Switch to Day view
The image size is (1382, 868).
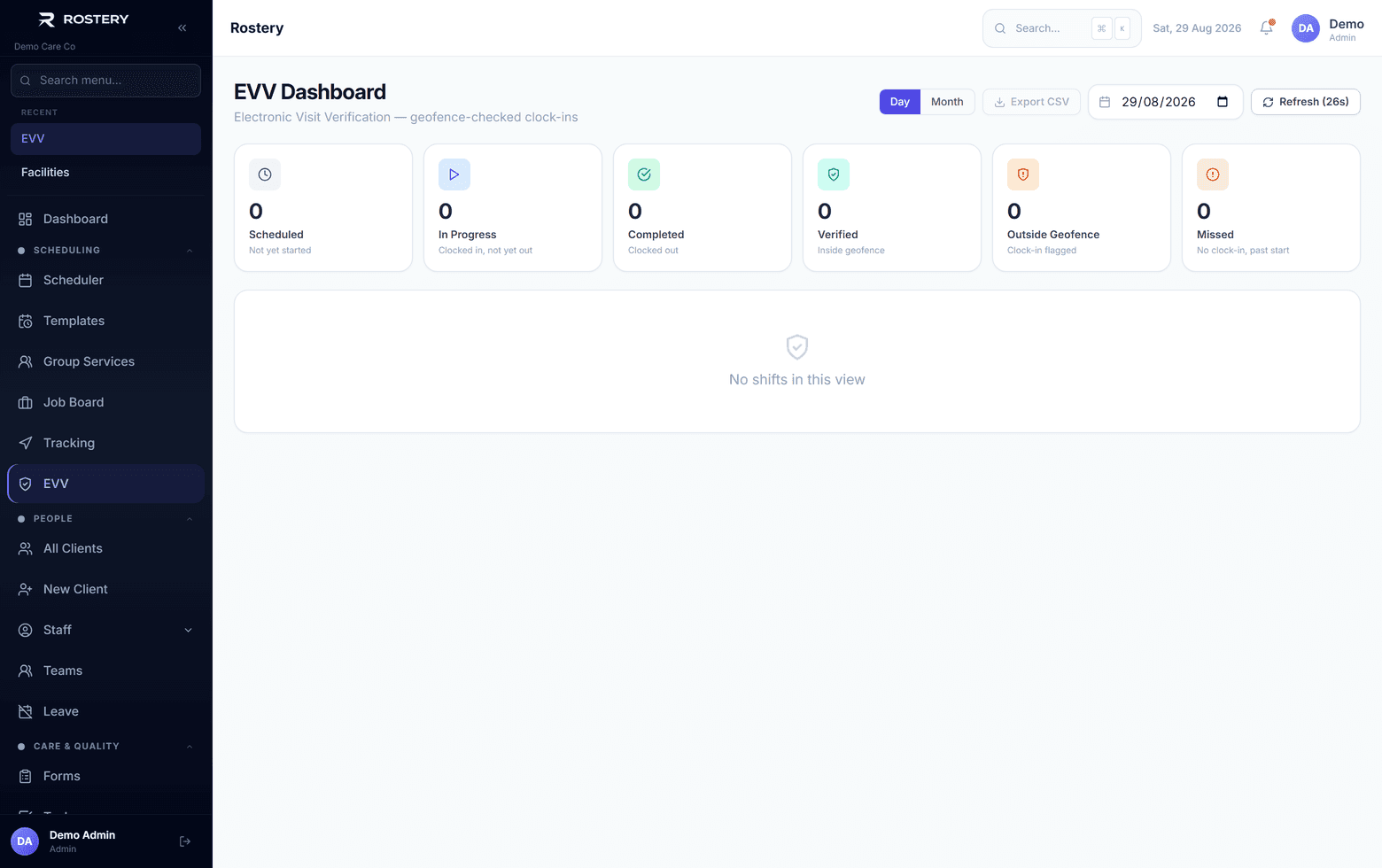click(900, 102)
